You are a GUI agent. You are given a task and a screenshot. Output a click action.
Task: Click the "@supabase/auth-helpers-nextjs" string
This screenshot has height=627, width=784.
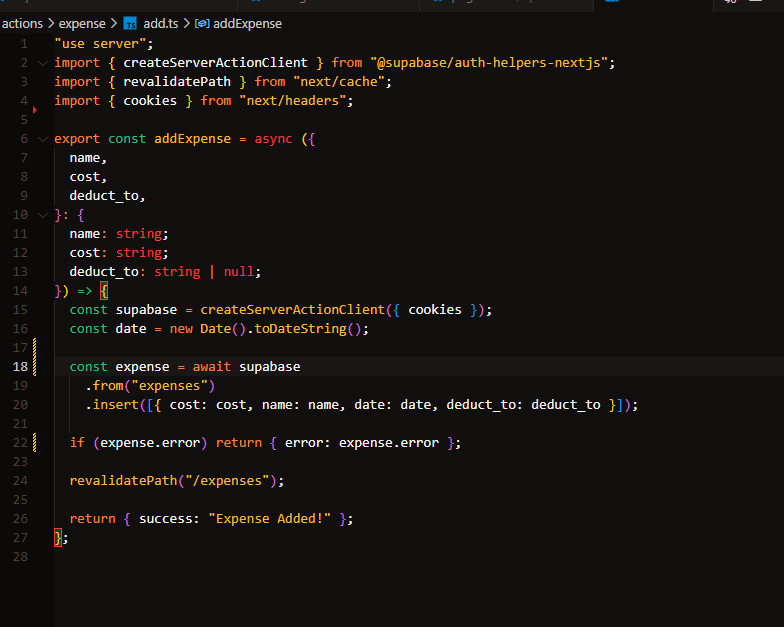click(488, 62)
